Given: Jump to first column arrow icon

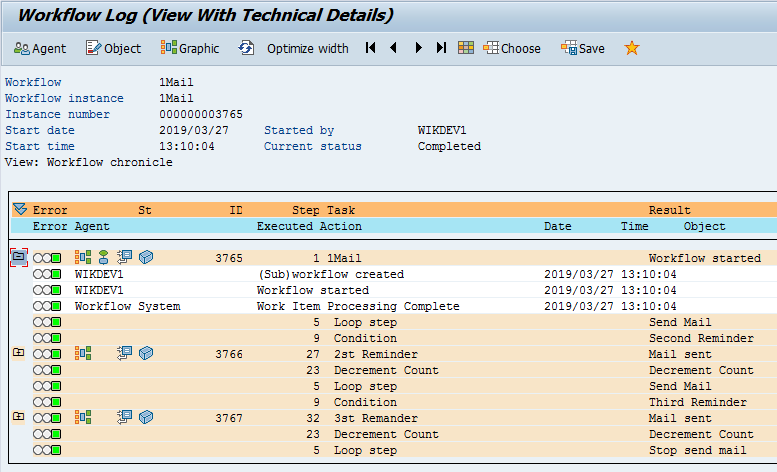Looking at the screenshot, I should pyautogui.click(x=370, y=48).
